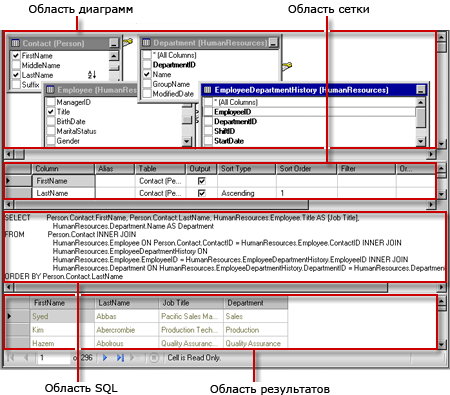Screen dimensions: 450x395
Task: Check DepartmentID in Department table
Action: coord(147,65)
